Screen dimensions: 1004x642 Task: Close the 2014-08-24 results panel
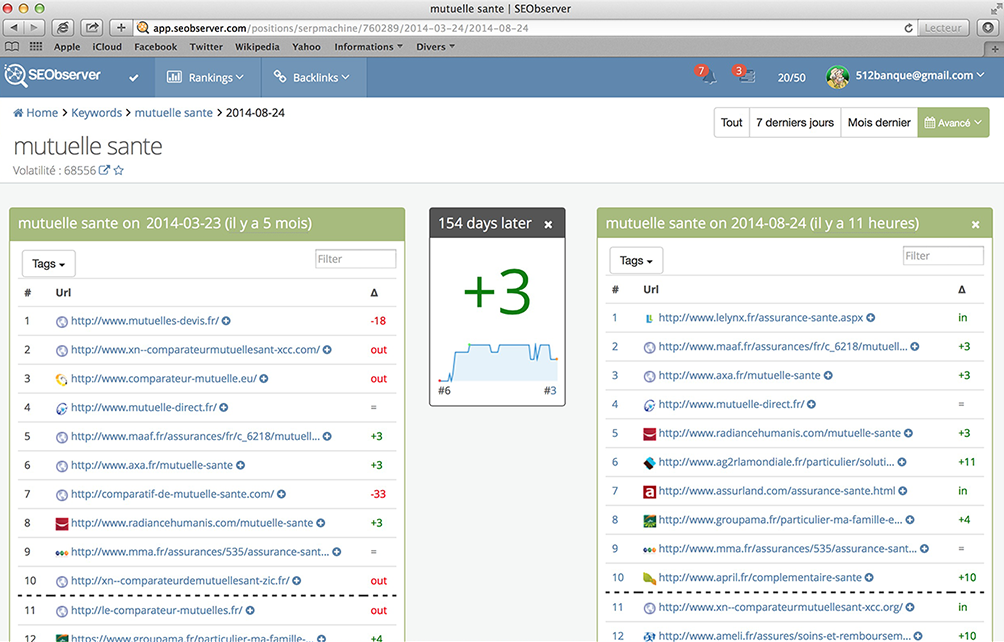pos(975,225)
